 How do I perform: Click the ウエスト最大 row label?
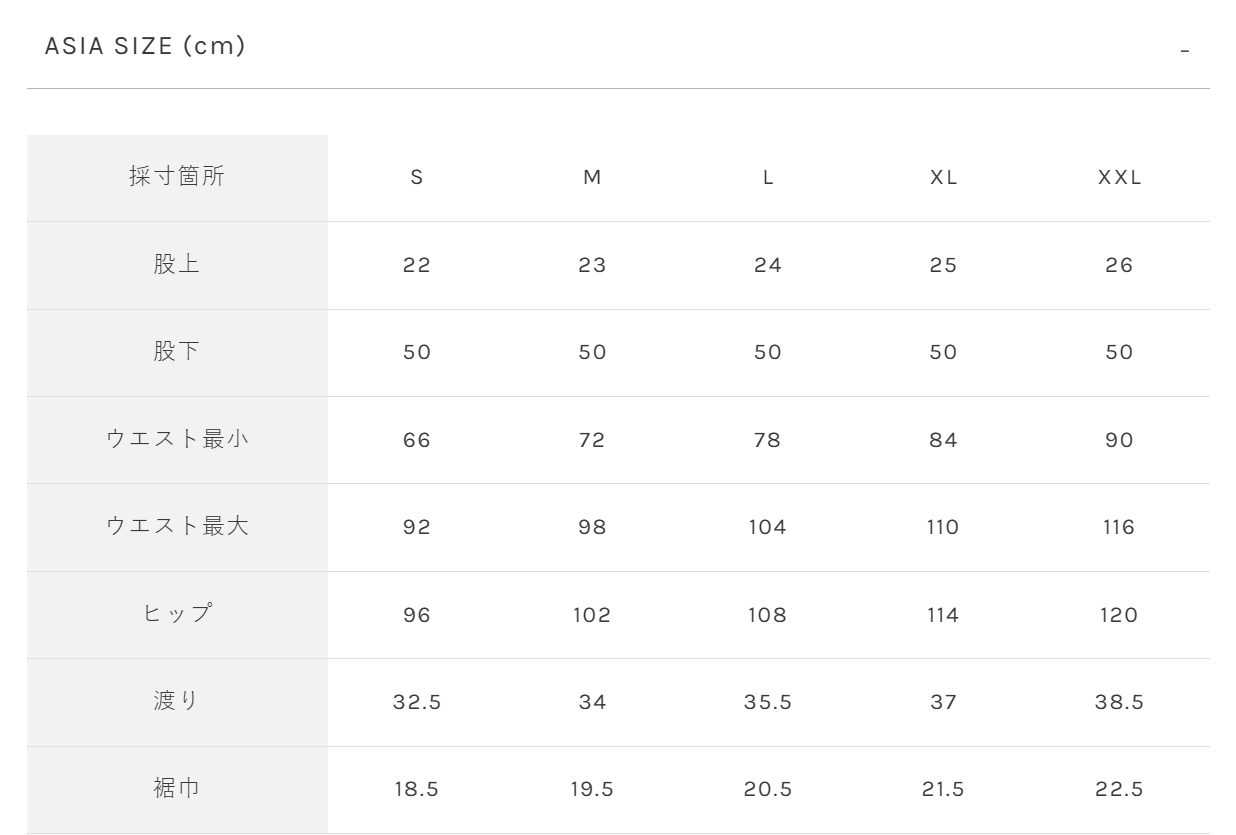tap(177, 527)
